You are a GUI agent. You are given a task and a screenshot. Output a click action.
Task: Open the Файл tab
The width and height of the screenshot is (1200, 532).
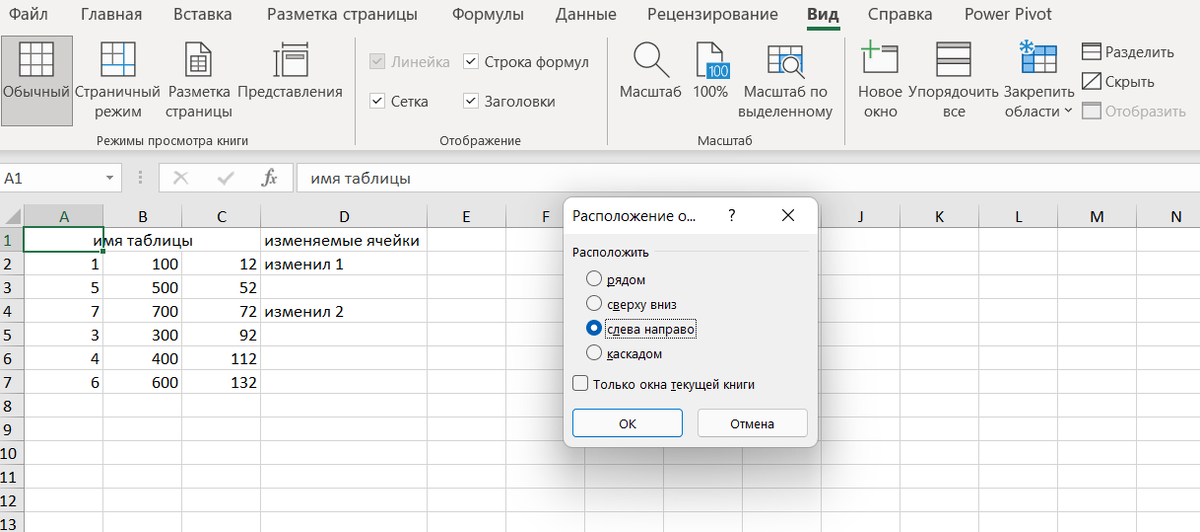[x=29, y=14]
